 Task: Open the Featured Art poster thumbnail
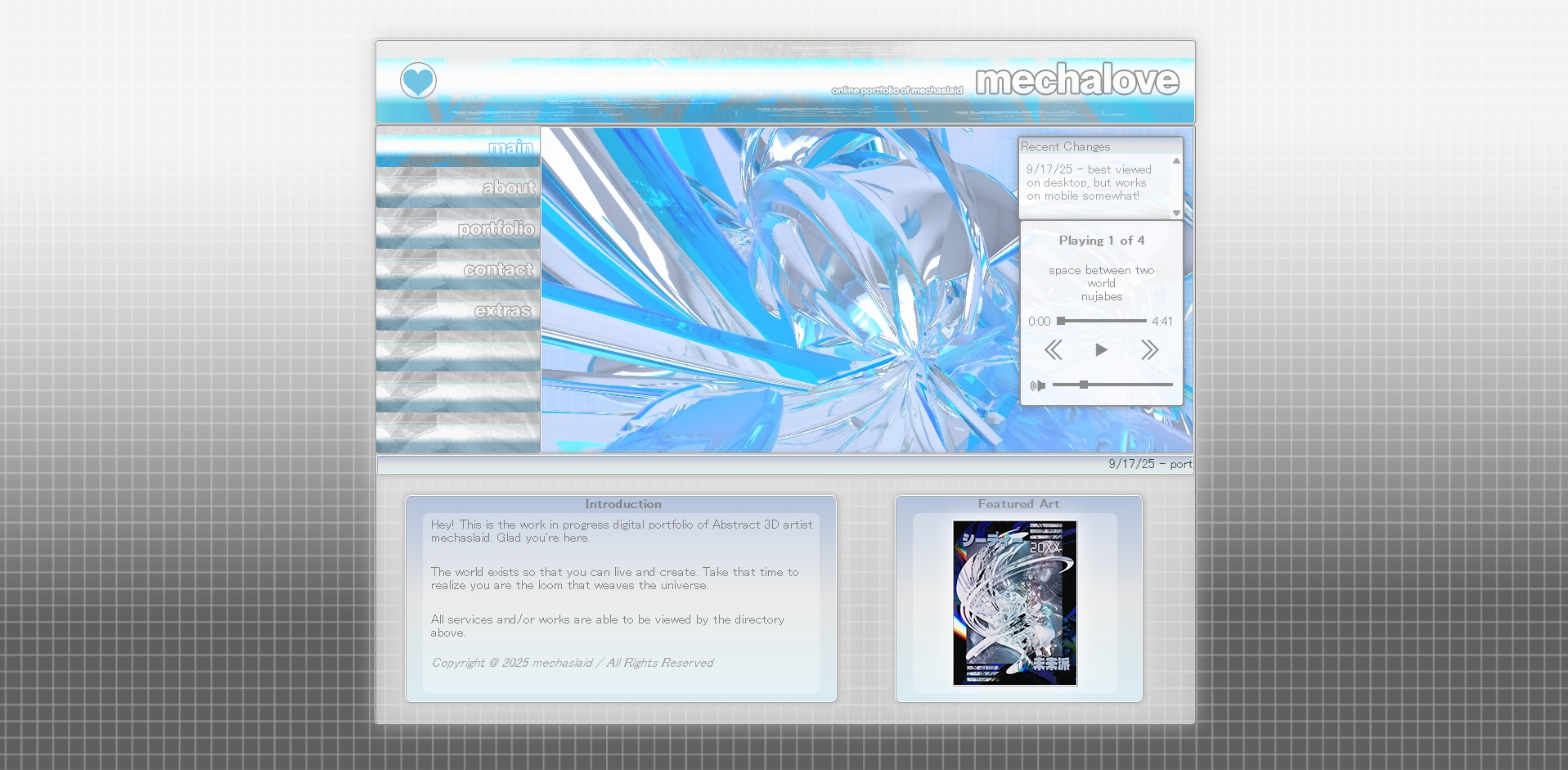pyautogui.click(x=1015, y=603)
